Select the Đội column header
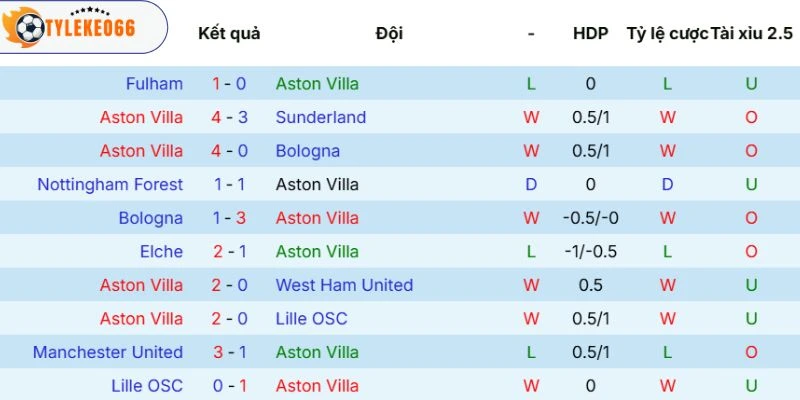This screenshot has width=800, height=400. (389, 33)
